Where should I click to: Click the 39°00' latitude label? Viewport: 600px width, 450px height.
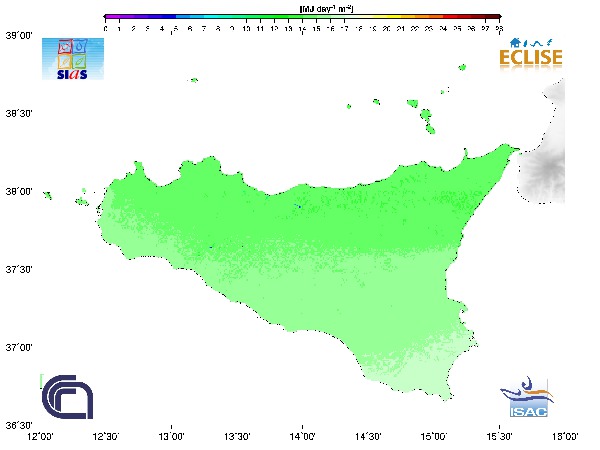tap(19, 36)
